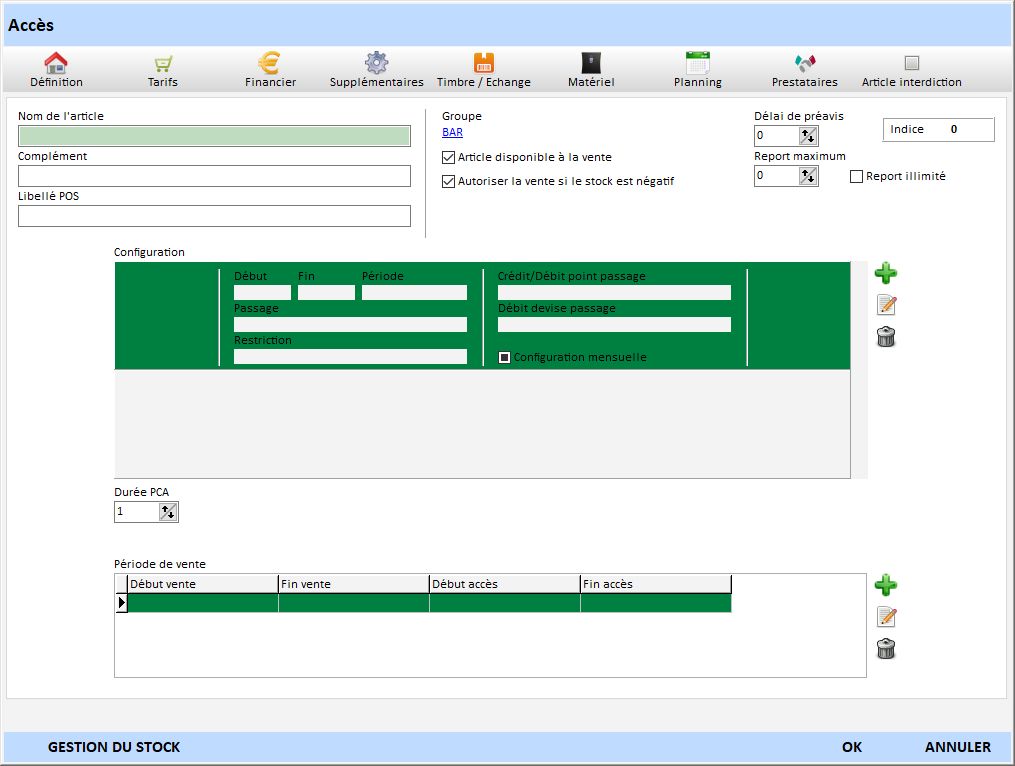The width and height of the screenshot is (1015, 766).
Task: Enable the Report illimité checkbox
Action: [x=856, y=177]
